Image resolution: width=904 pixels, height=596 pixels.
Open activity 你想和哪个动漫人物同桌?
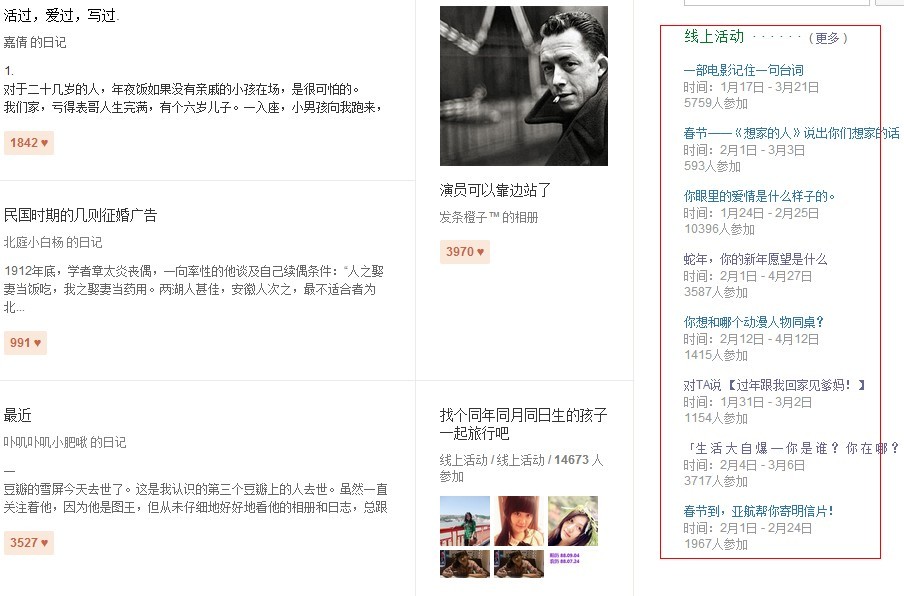click(754, 322)
